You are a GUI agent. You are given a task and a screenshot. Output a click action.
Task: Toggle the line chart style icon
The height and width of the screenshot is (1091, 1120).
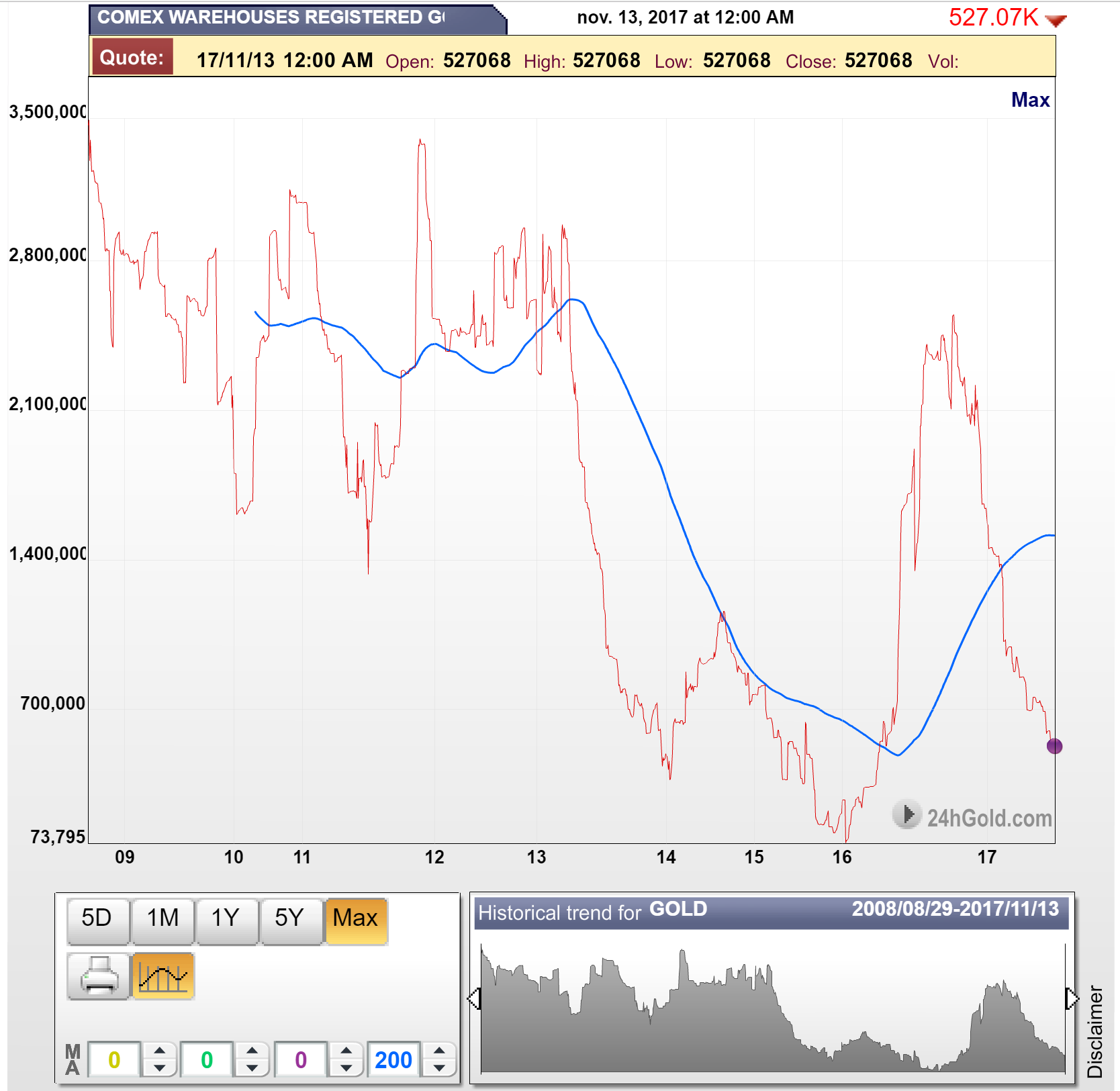pos(163,976)
